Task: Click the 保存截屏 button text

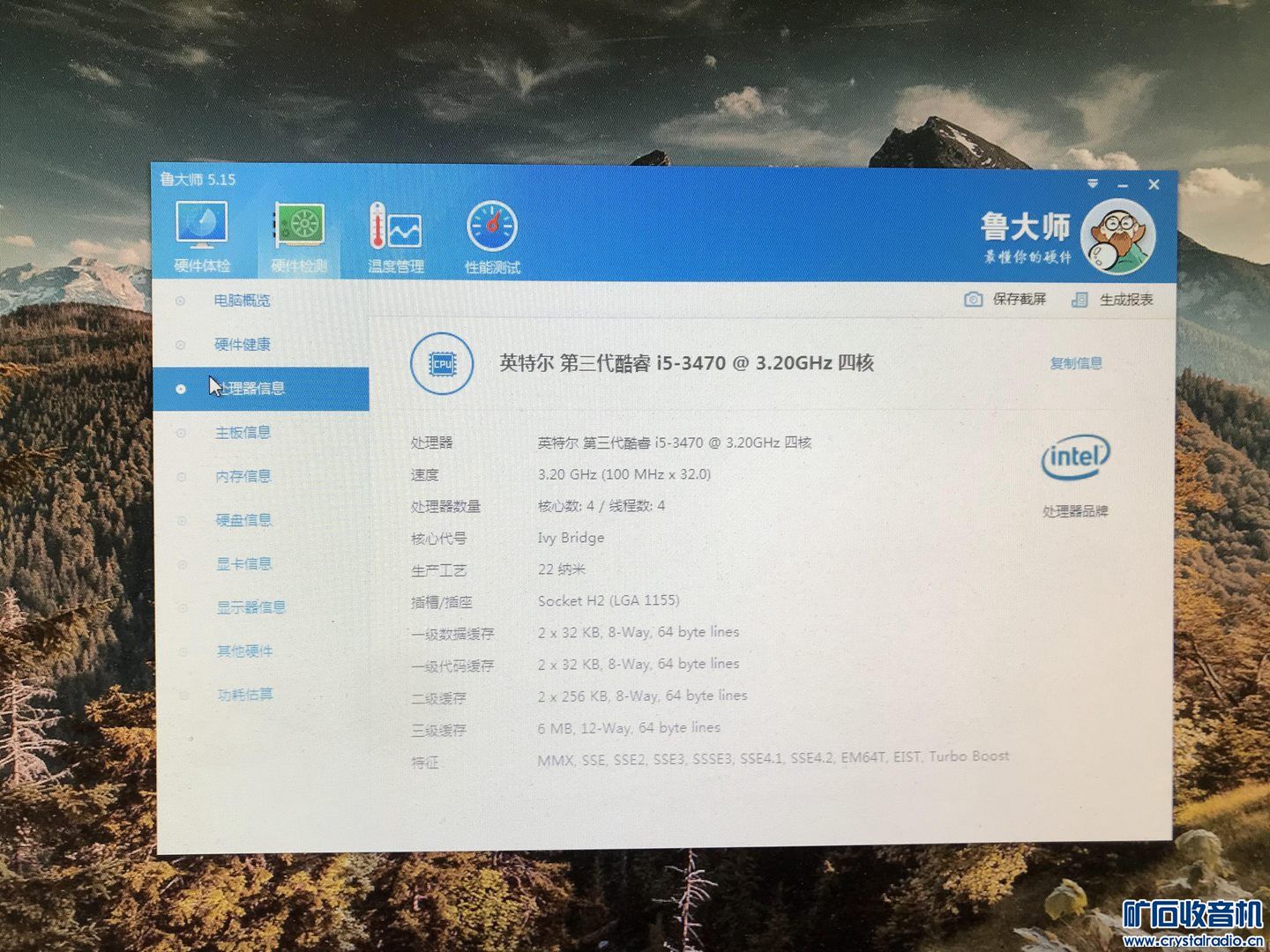Action: [1020, 300]
